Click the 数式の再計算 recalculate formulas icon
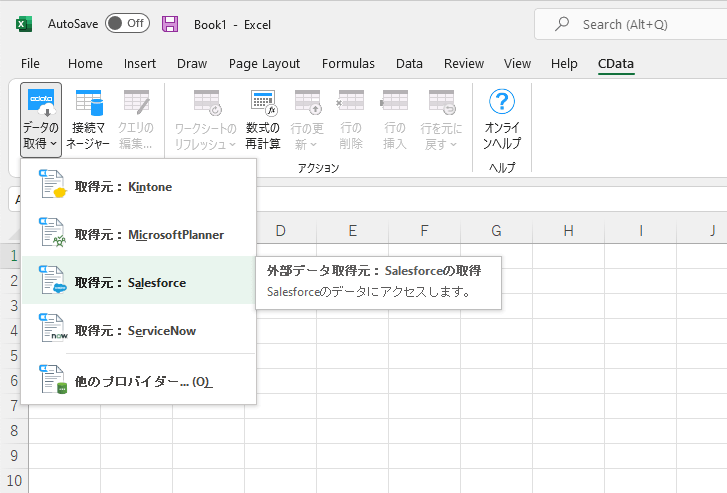The height and width of the screenshot is (493, 727). coord(263,118)
